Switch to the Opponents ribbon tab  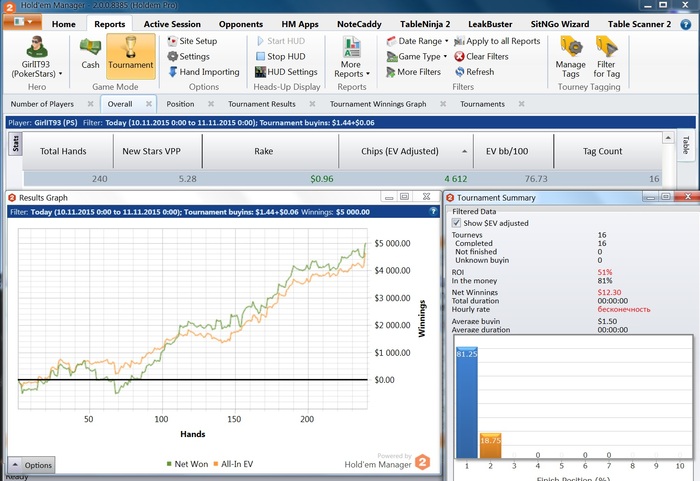click(x=241, y=24)
